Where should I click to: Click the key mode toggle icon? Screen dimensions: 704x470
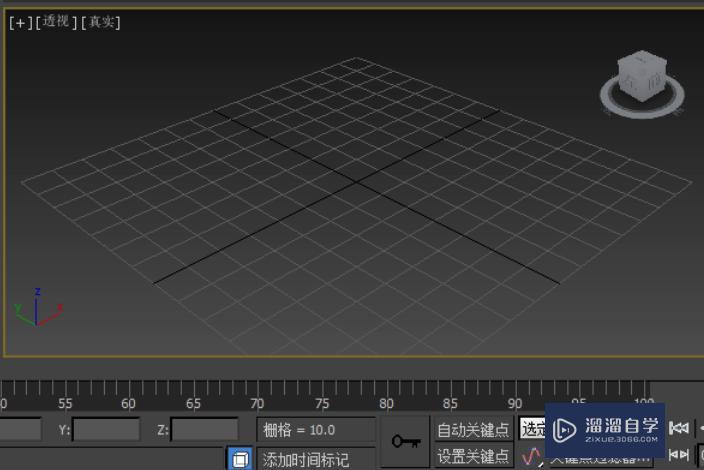coord(678,455)
